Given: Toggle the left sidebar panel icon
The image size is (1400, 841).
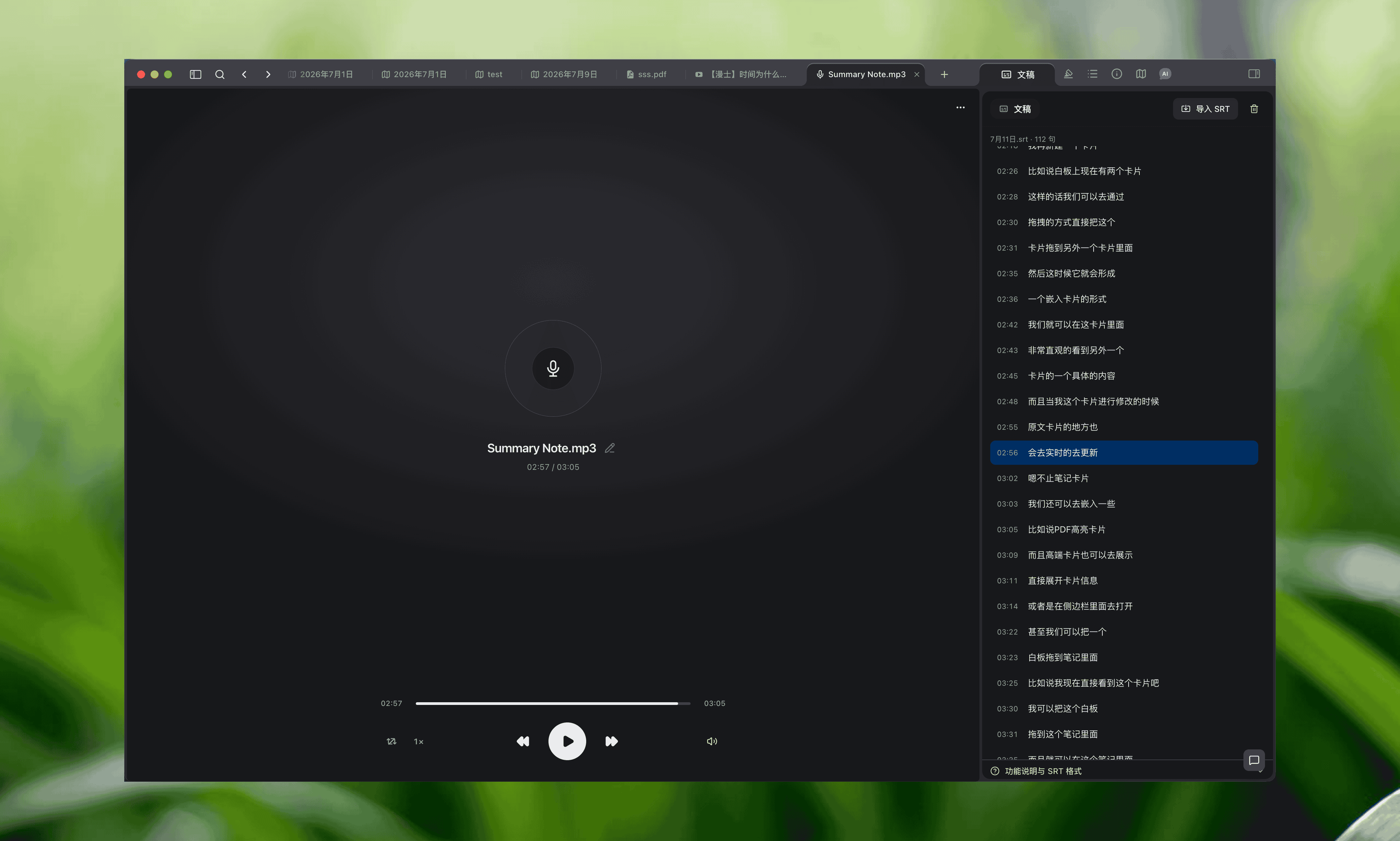Looking at the screenshot, I should (x=196, y=74).
